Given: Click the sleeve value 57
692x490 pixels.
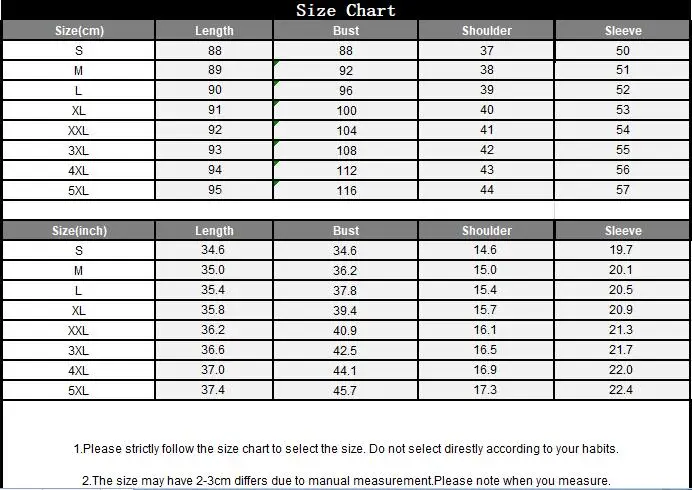Looking at the screenshot, I should coord(623,190).
